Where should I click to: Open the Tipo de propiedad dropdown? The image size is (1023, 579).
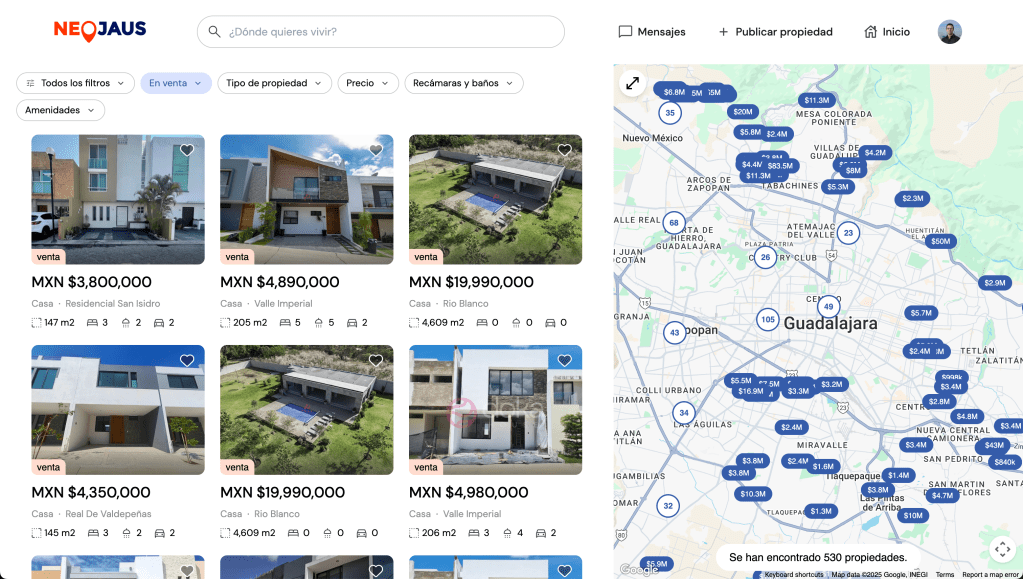274,83
